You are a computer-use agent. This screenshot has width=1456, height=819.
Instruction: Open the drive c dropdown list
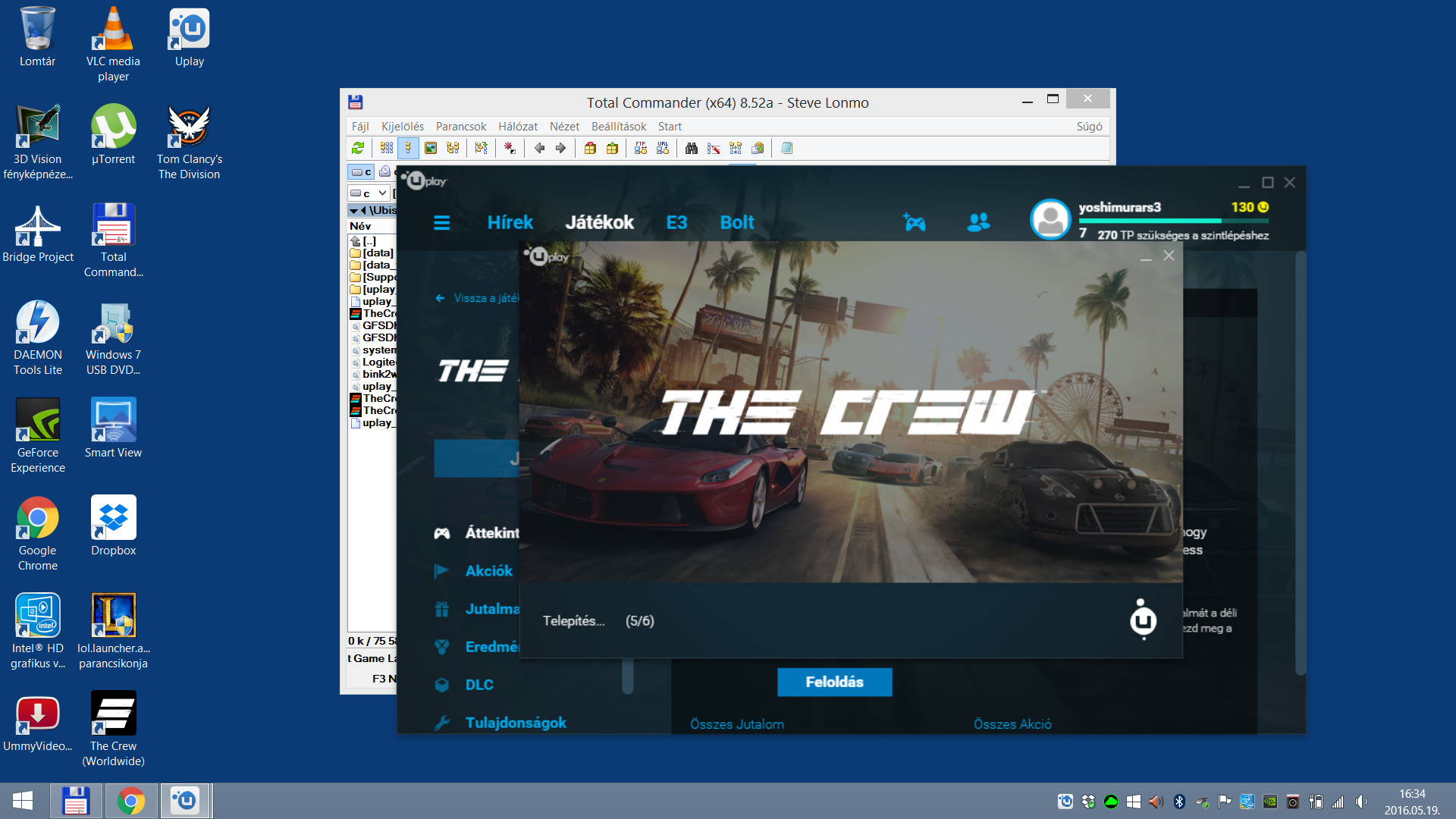383,193
